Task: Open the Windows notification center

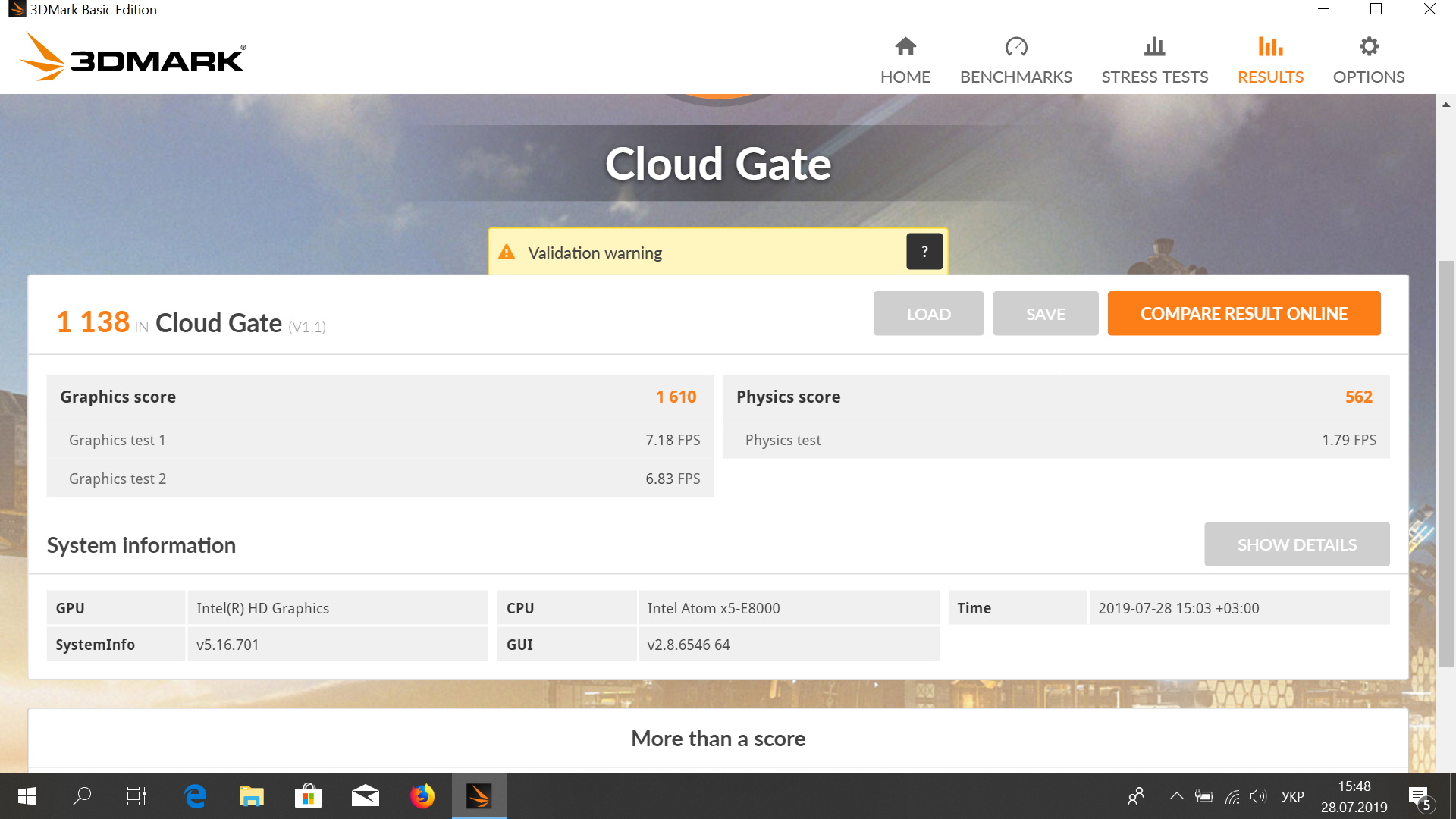Action: pos(1419,797)
